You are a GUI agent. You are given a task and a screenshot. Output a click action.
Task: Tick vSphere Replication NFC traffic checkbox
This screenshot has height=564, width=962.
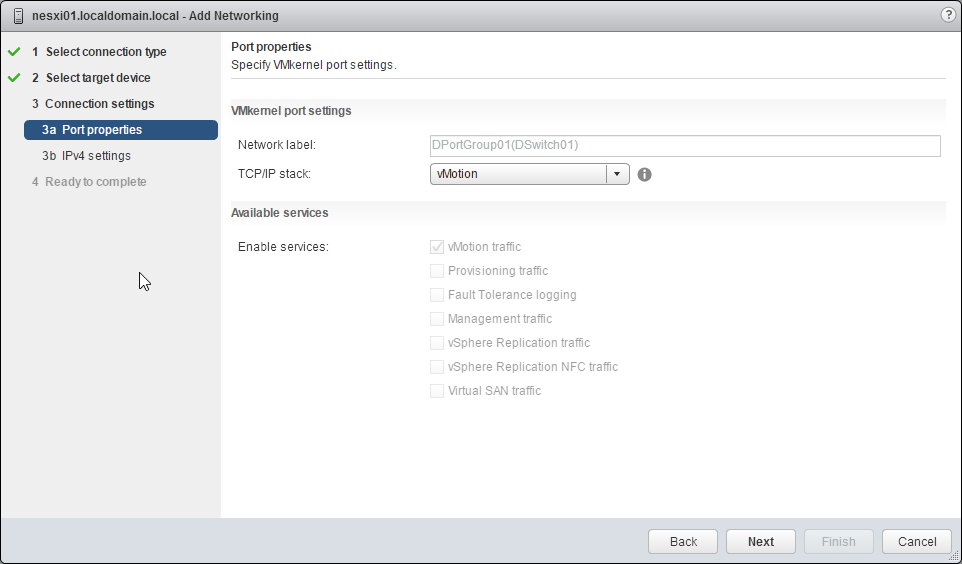pos(437,367)
